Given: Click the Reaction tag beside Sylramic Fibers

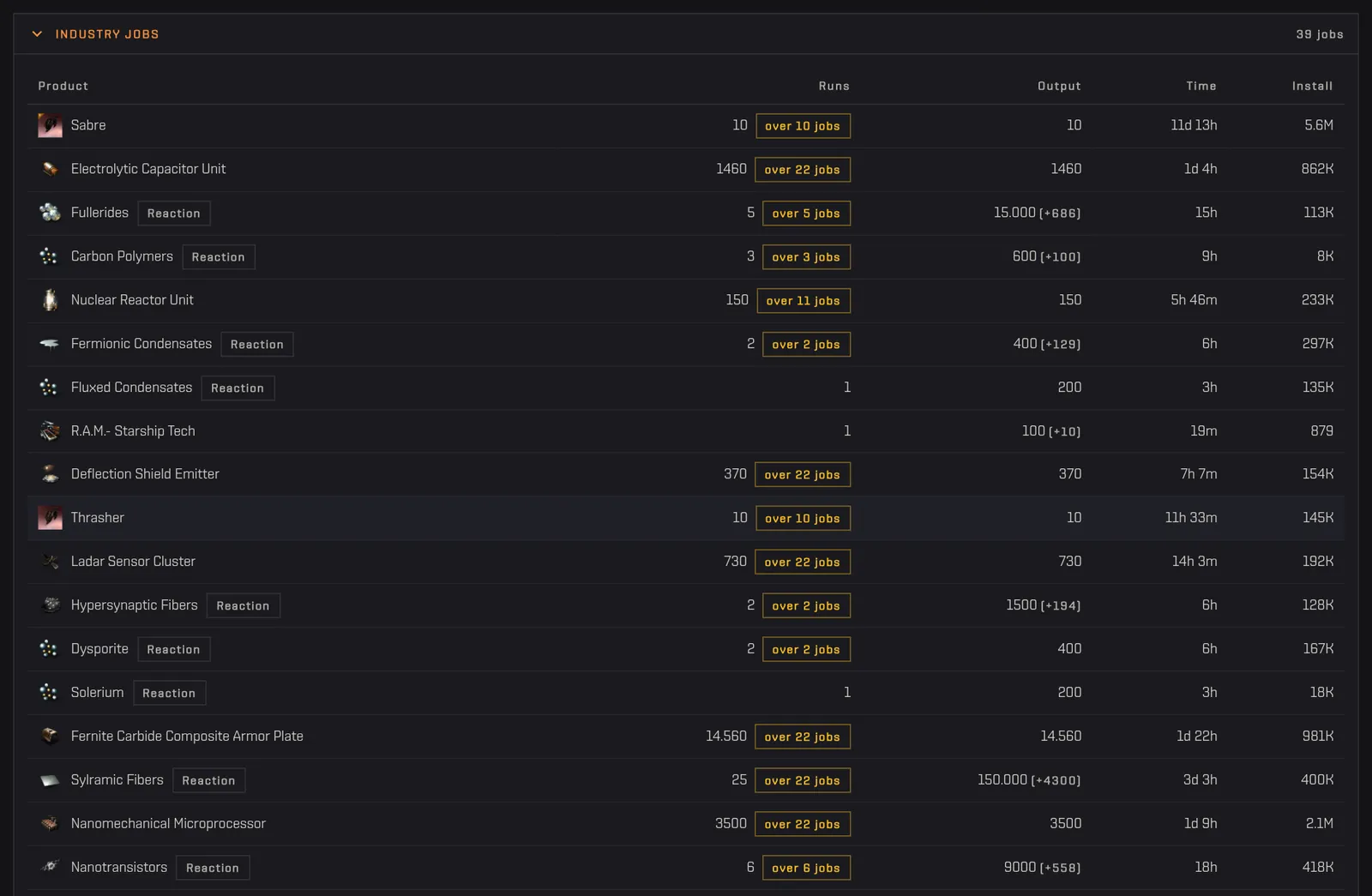Looking at the screenshot, I should (208, 781).
